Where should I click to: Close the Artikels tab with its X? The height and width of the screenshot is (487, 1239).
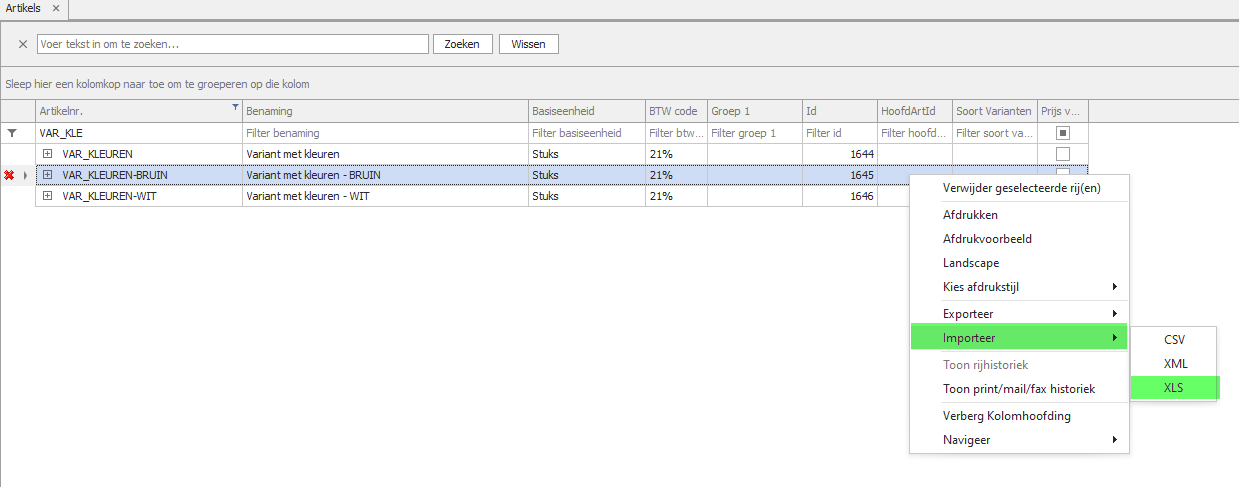tap(56, 8)
